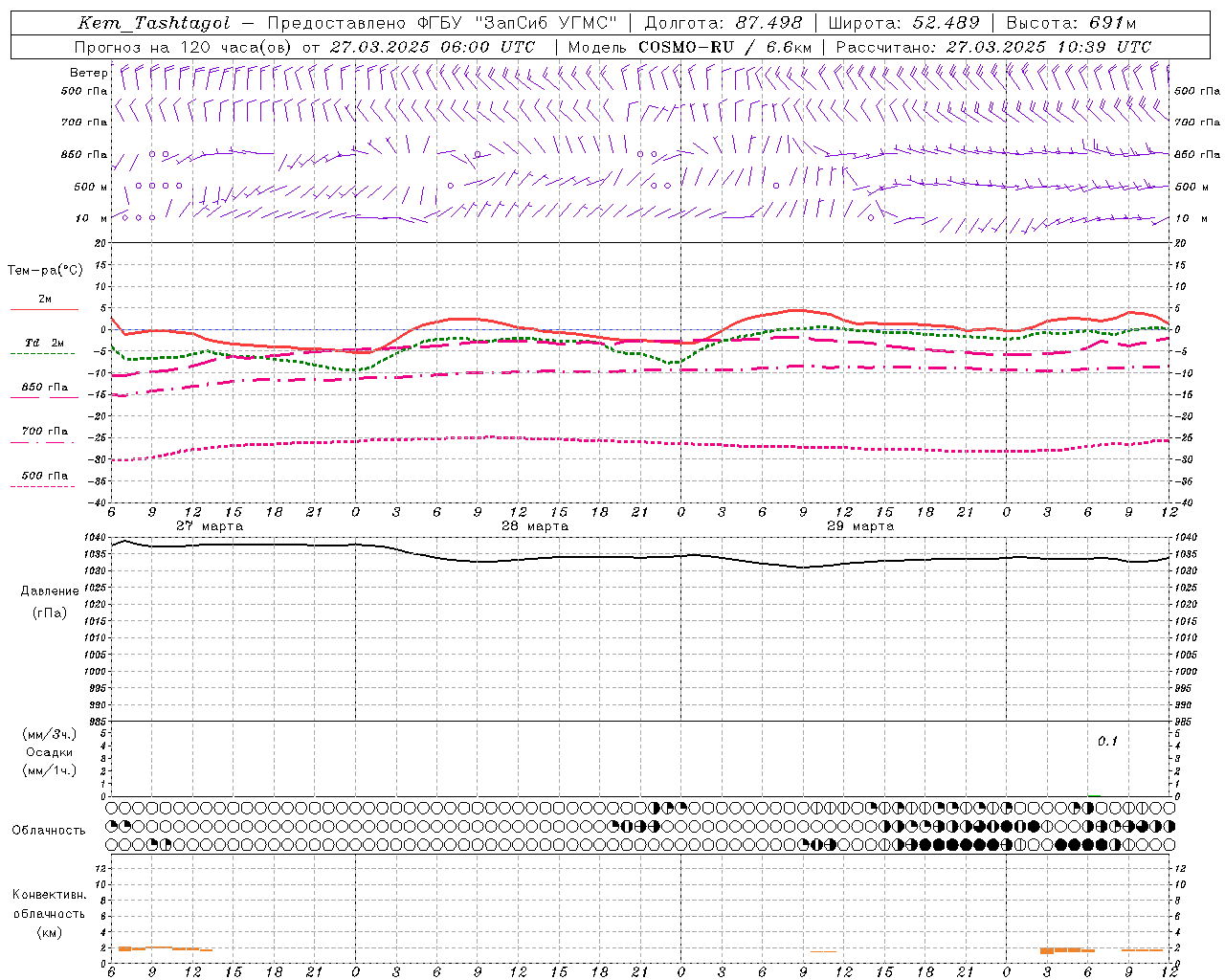The width and height of the screenshot is (1225, 980).
Task: Click the 28 марта date label
Action: tap(535, 526)
